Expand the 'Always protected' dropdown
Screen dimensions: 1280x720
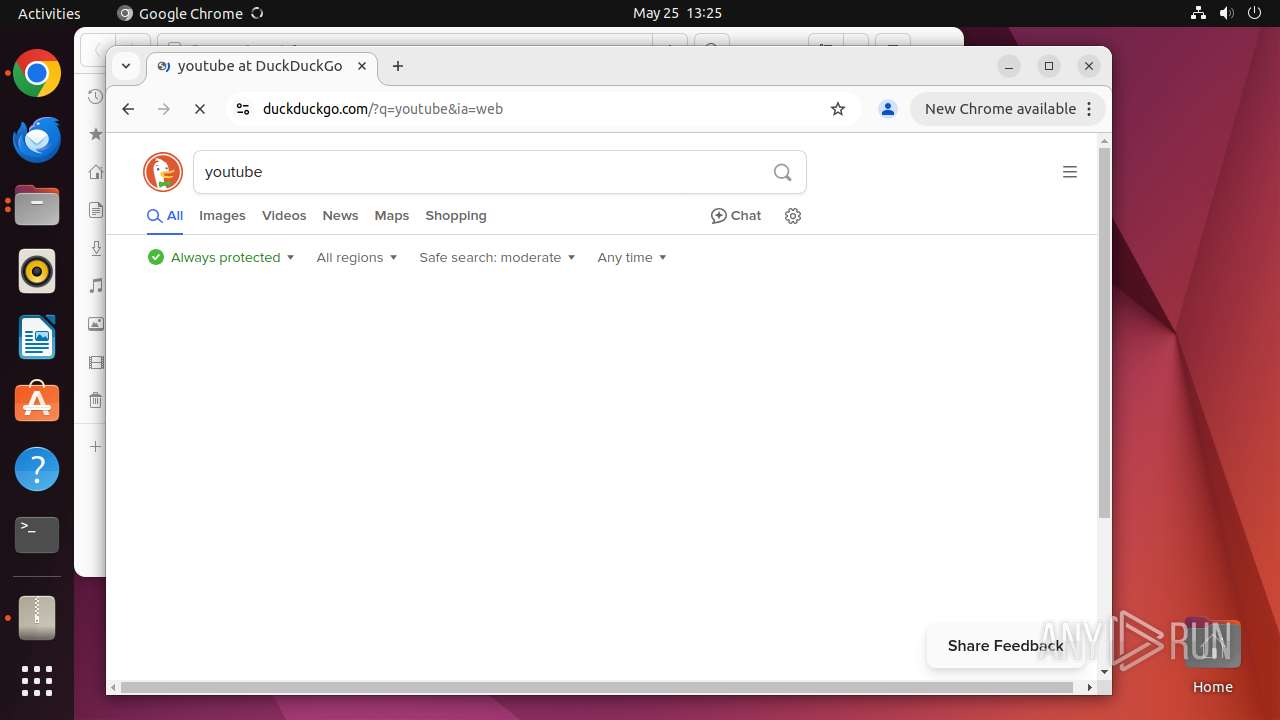click(x=221, y=258)
